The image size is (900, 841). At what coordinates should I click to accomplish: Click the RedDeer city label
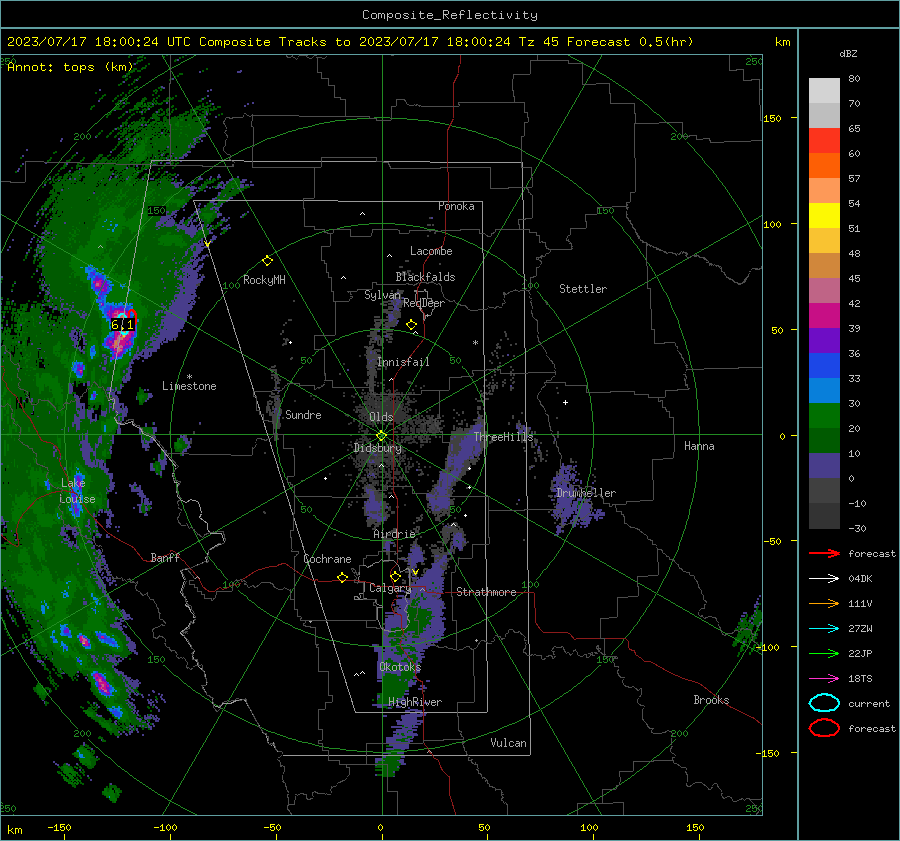click(424, 303)
